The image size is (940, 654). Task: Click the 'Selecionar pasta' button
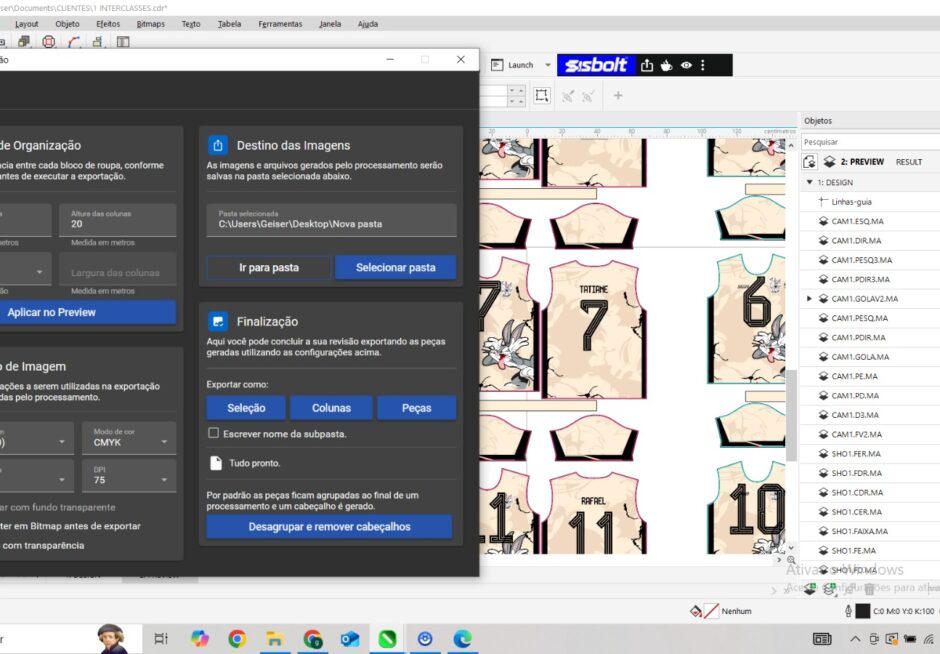click(x=396, y=267)
